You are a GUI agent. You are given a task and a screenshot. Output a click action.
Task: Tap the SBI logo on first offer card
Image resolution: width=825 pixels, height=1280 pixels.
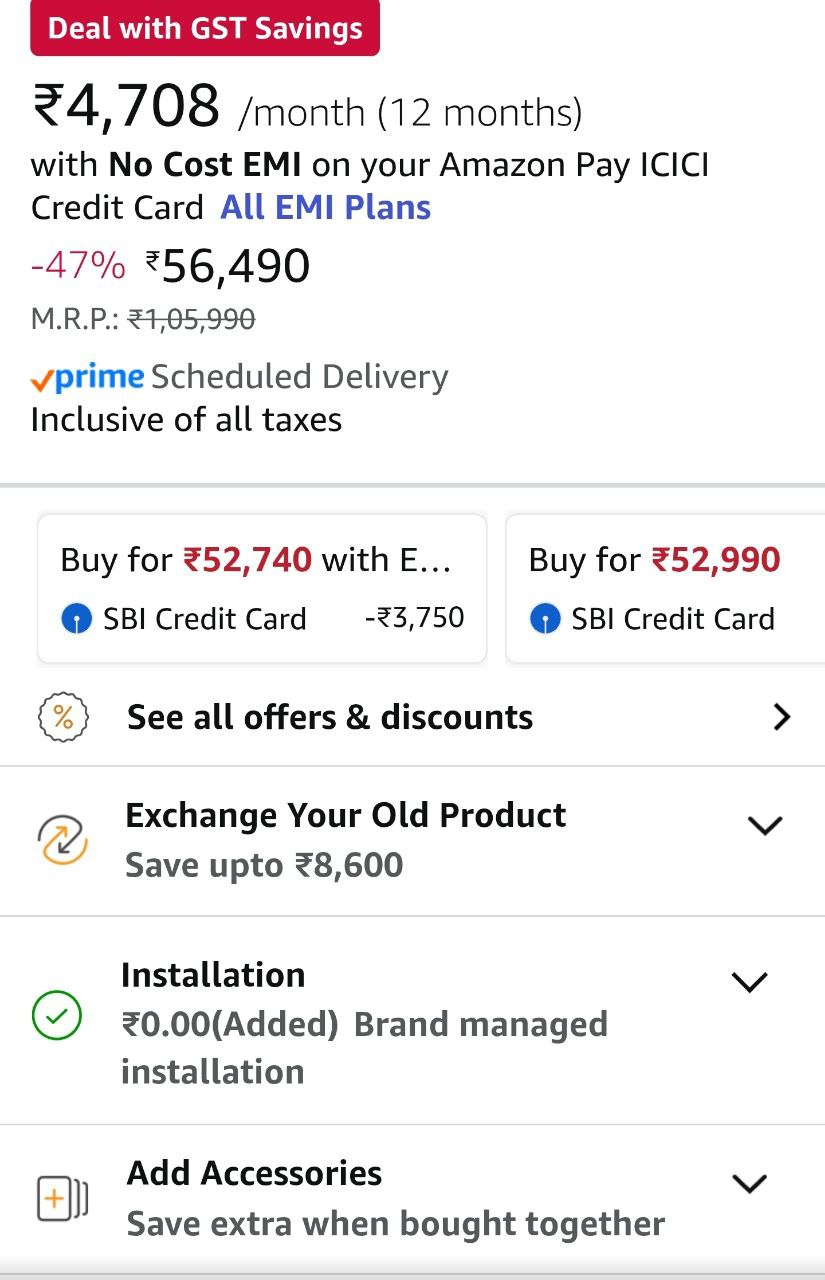coord(76,619)
